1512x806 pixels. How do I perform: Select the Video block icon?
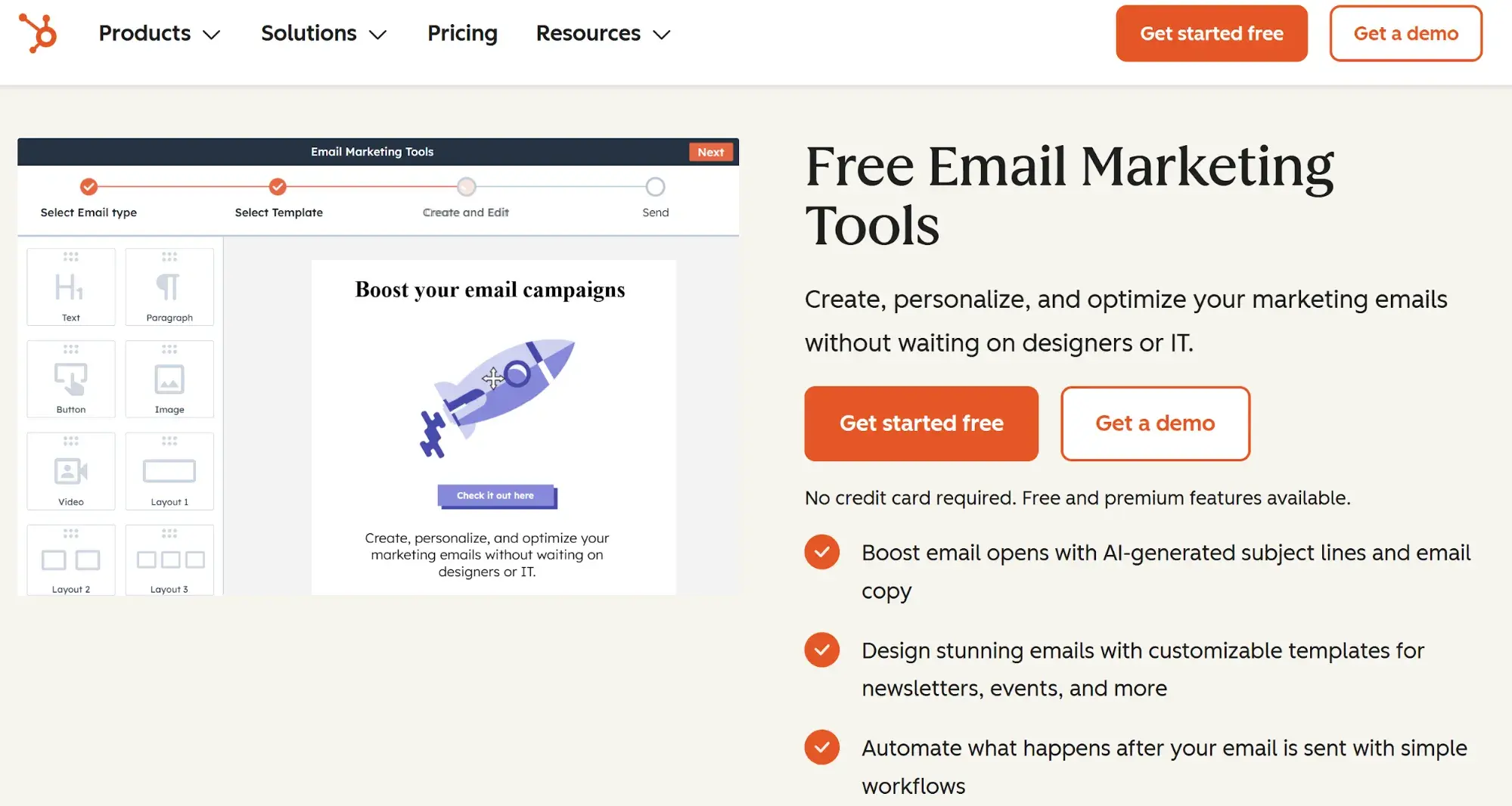point(70,470)
